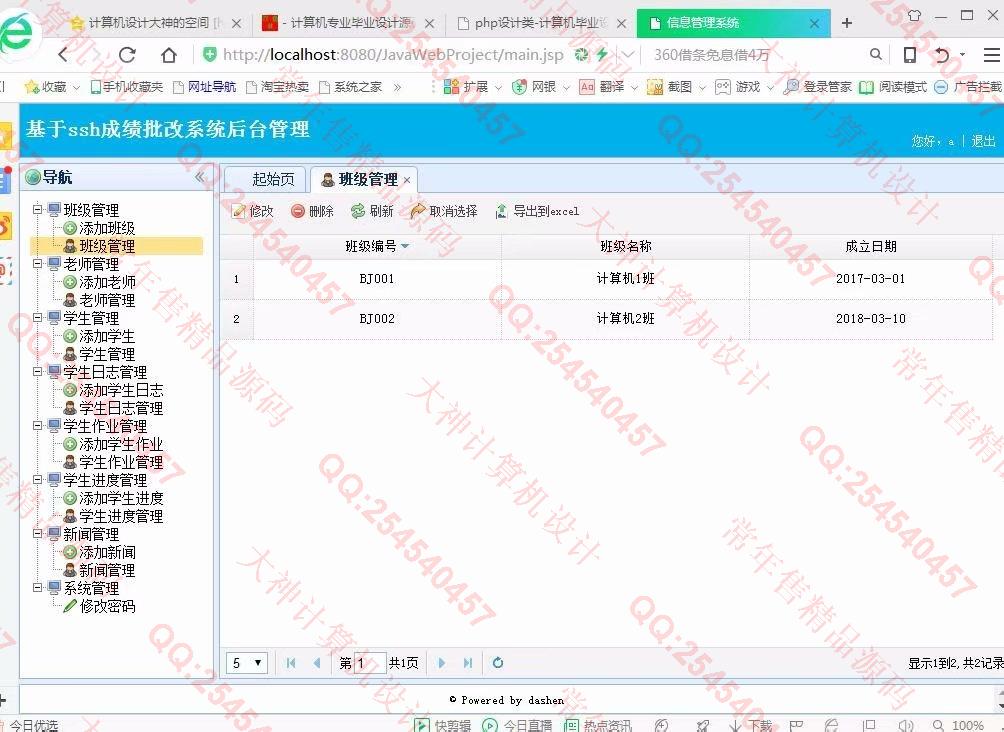Collapse the 班级管理 tree folder

[x=38, y=209]
